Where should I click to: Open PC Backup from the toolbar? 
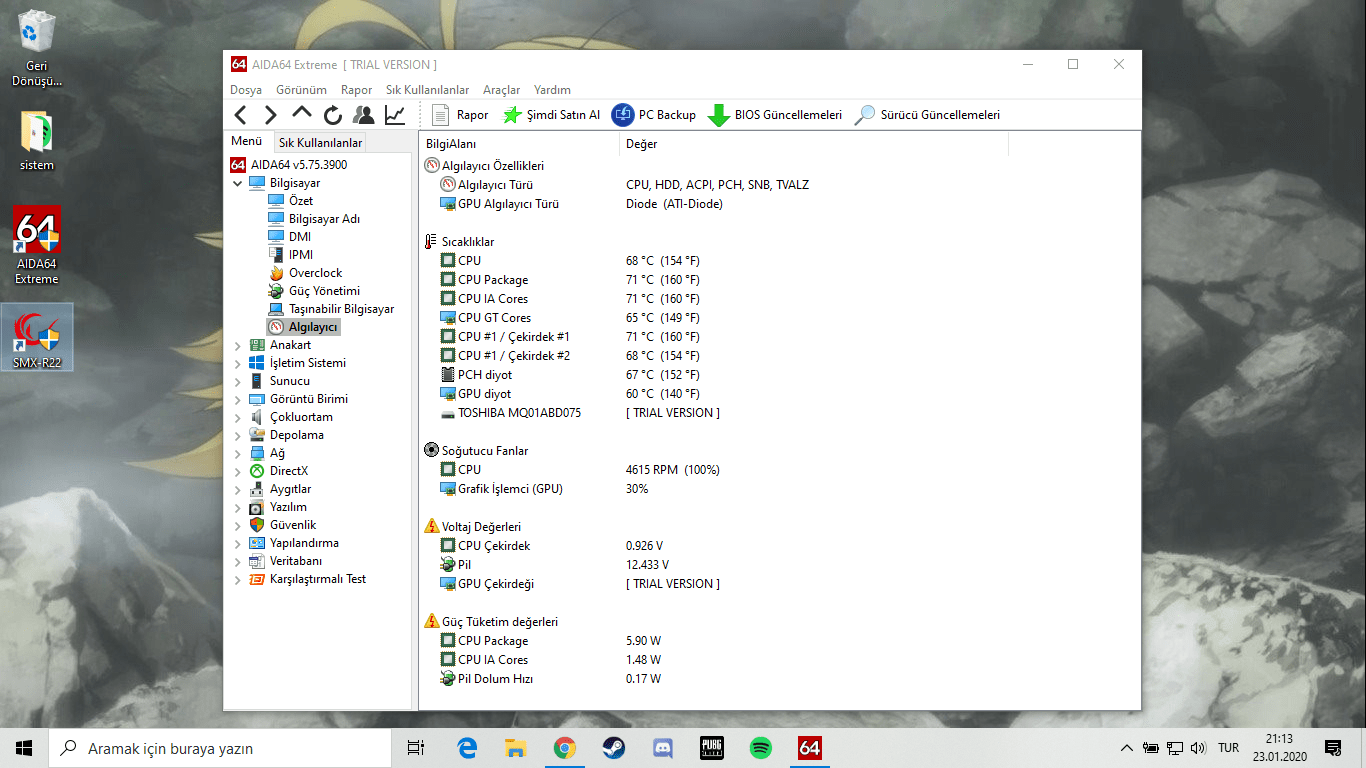pyautogui.click(x=654, y=115)
